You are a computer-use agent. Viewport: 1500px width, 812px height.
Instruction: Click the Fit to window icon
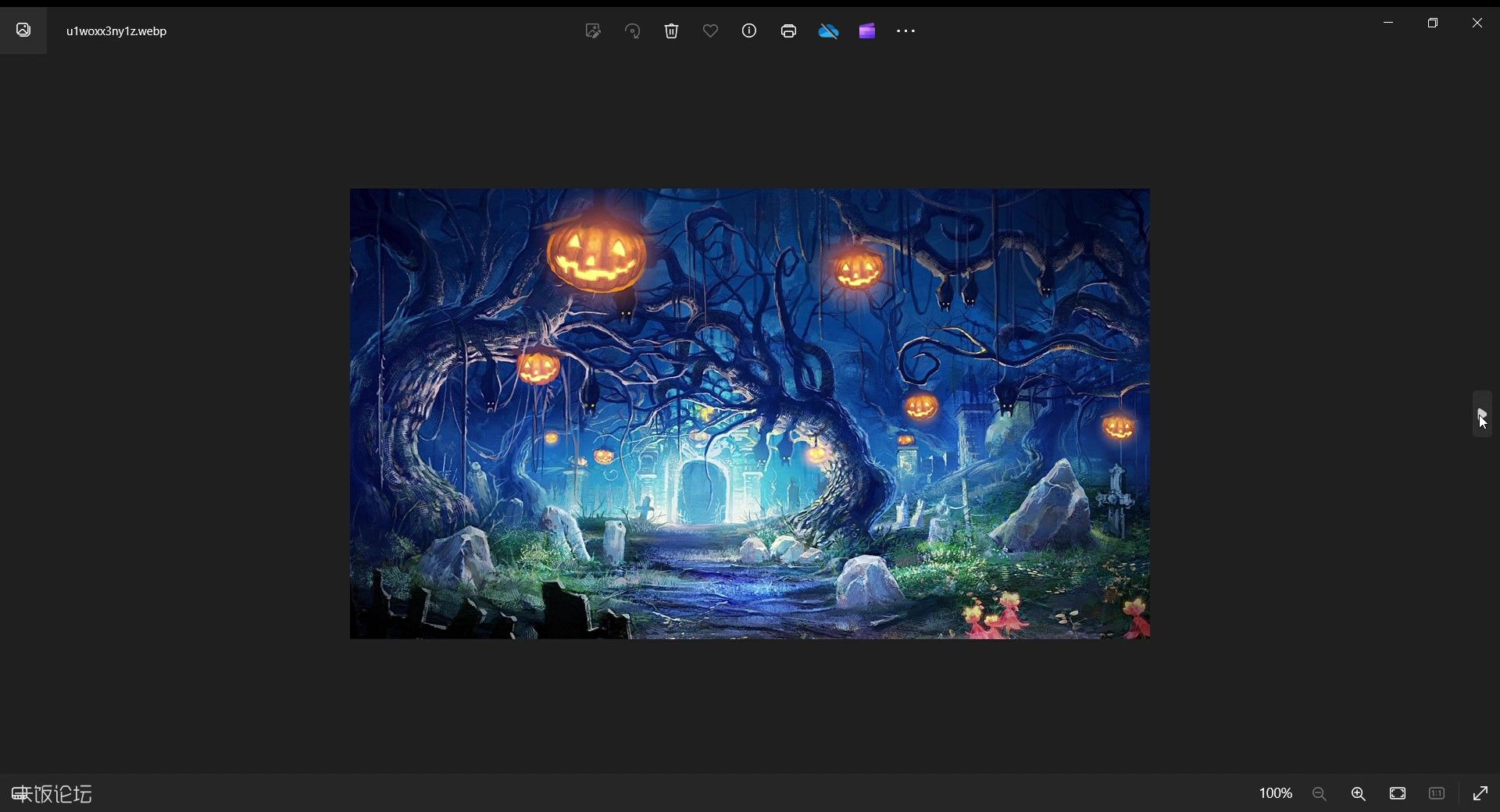point(1398,793)
